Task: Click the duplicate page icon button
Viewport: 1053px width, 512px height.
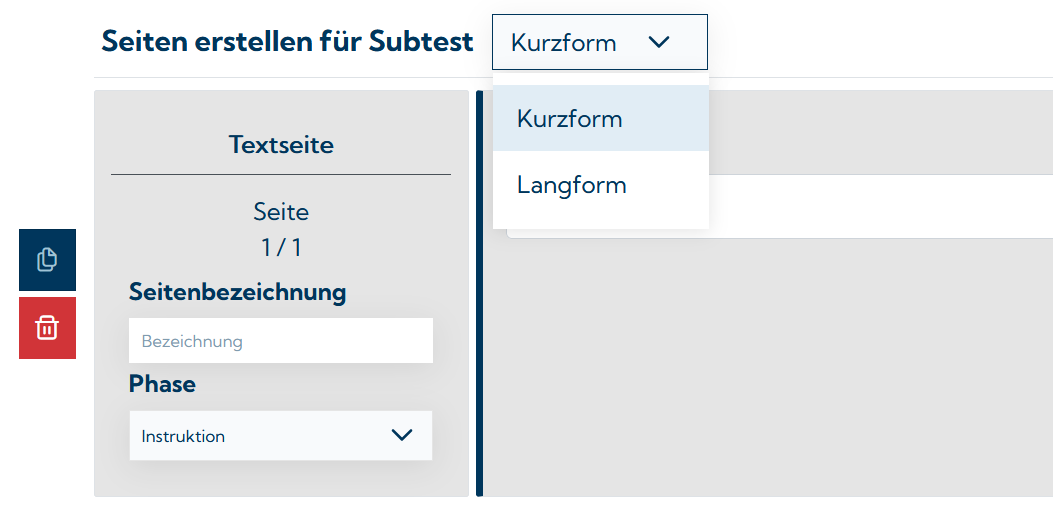Action: click(47, 260)
